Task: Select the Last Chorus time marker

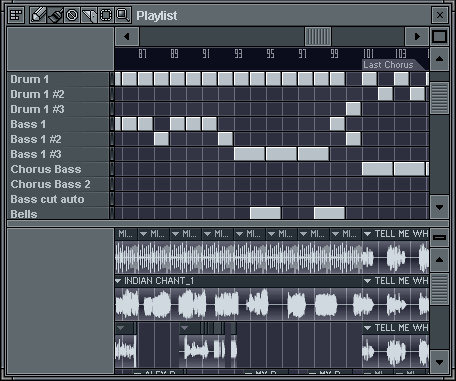Action: 388,65
